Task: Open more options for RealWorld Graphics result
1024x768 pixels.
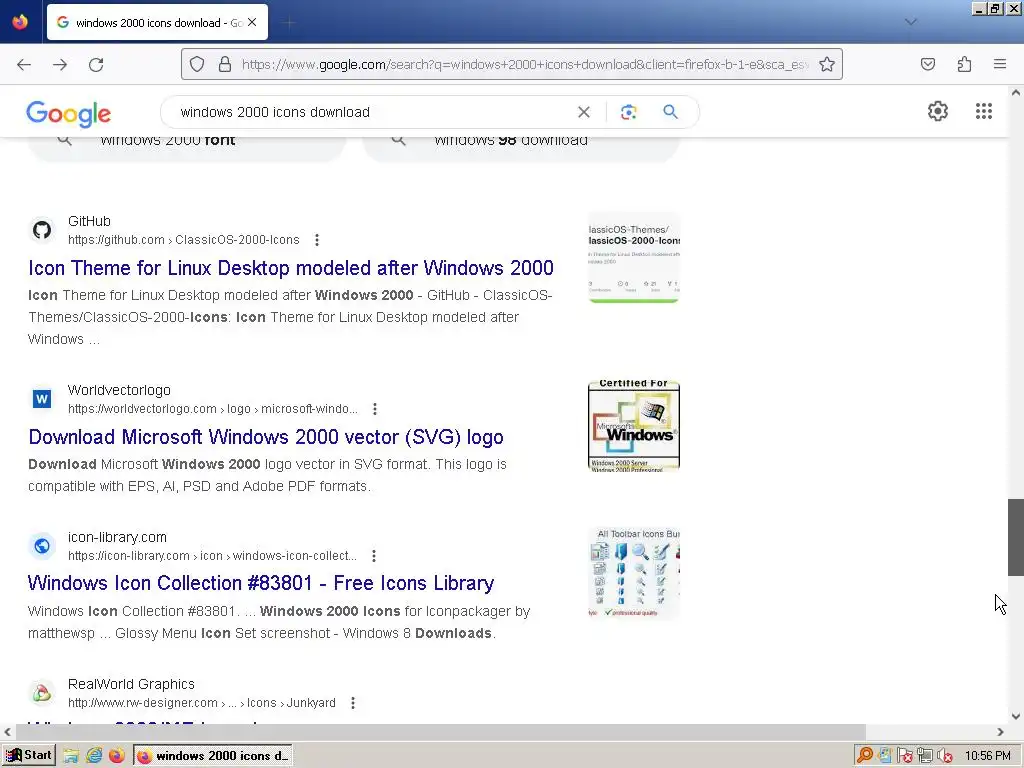Action: click(x=353, y=703)
